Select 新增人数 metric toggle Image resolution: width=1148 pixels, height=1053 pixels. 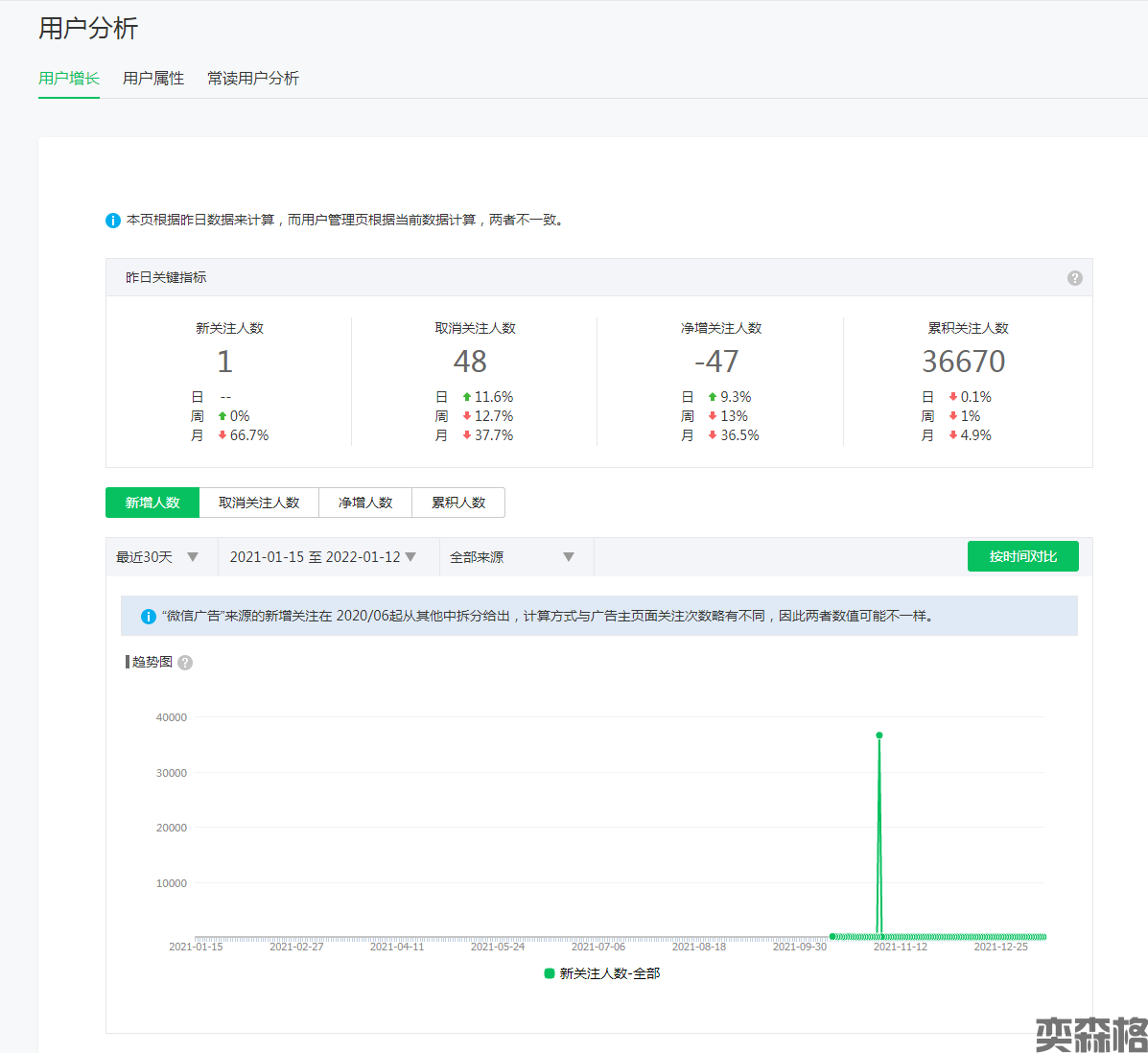tap(152, 503)
